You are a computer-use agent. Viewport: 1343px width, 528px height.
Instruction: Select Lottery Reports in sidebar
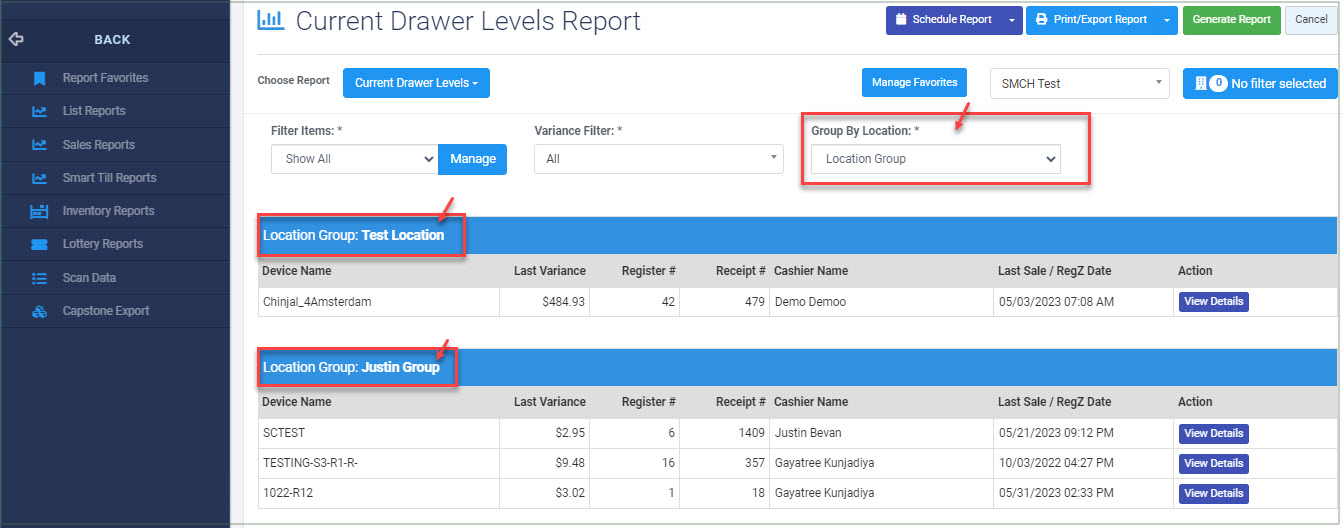point(102,244)
